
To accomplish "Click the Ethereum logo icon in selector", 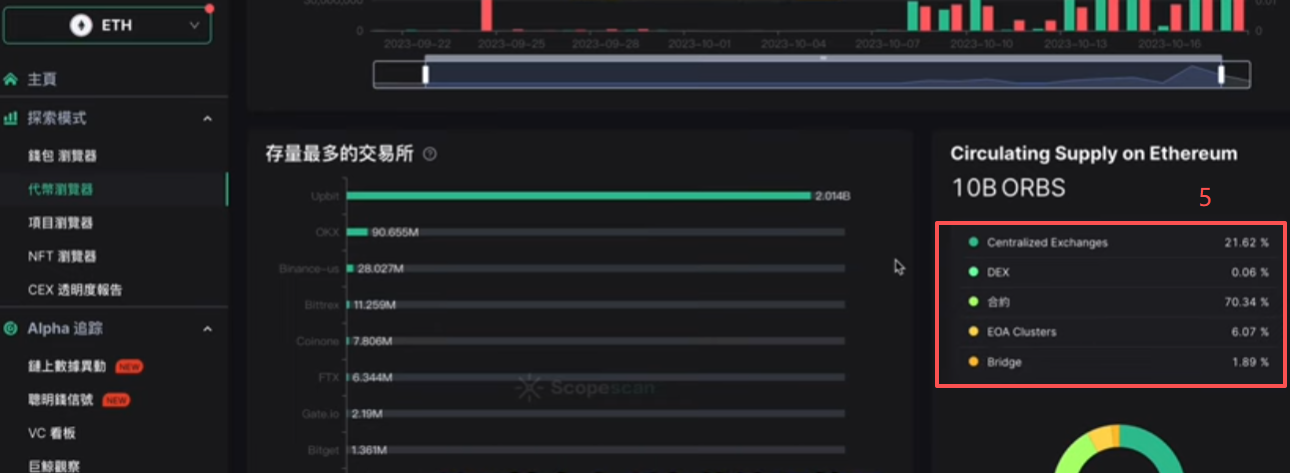I will pyautogui.click(x=79, y=26).
